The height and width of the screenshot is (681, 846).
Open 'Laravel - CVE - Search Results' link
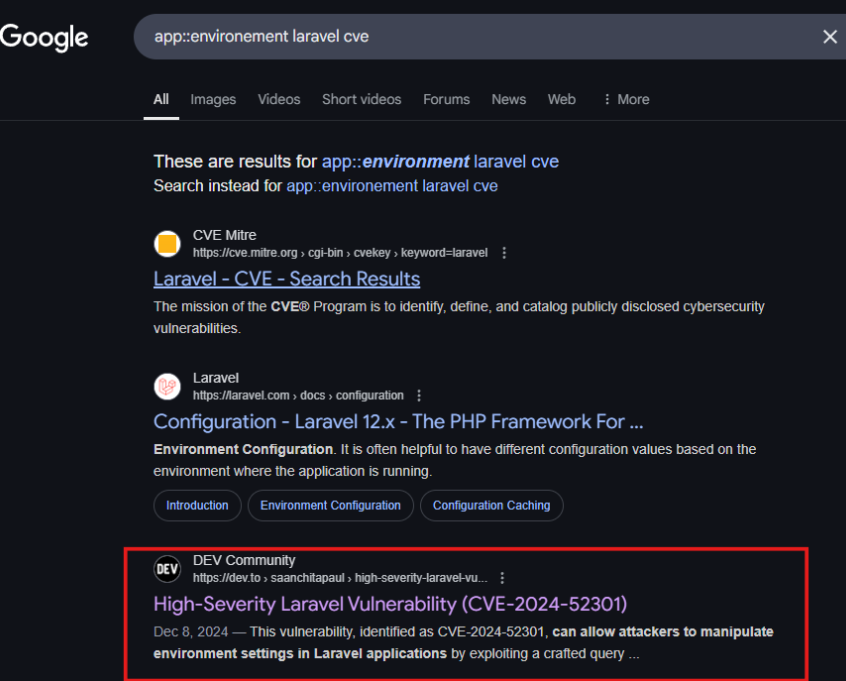coord(286,279)
